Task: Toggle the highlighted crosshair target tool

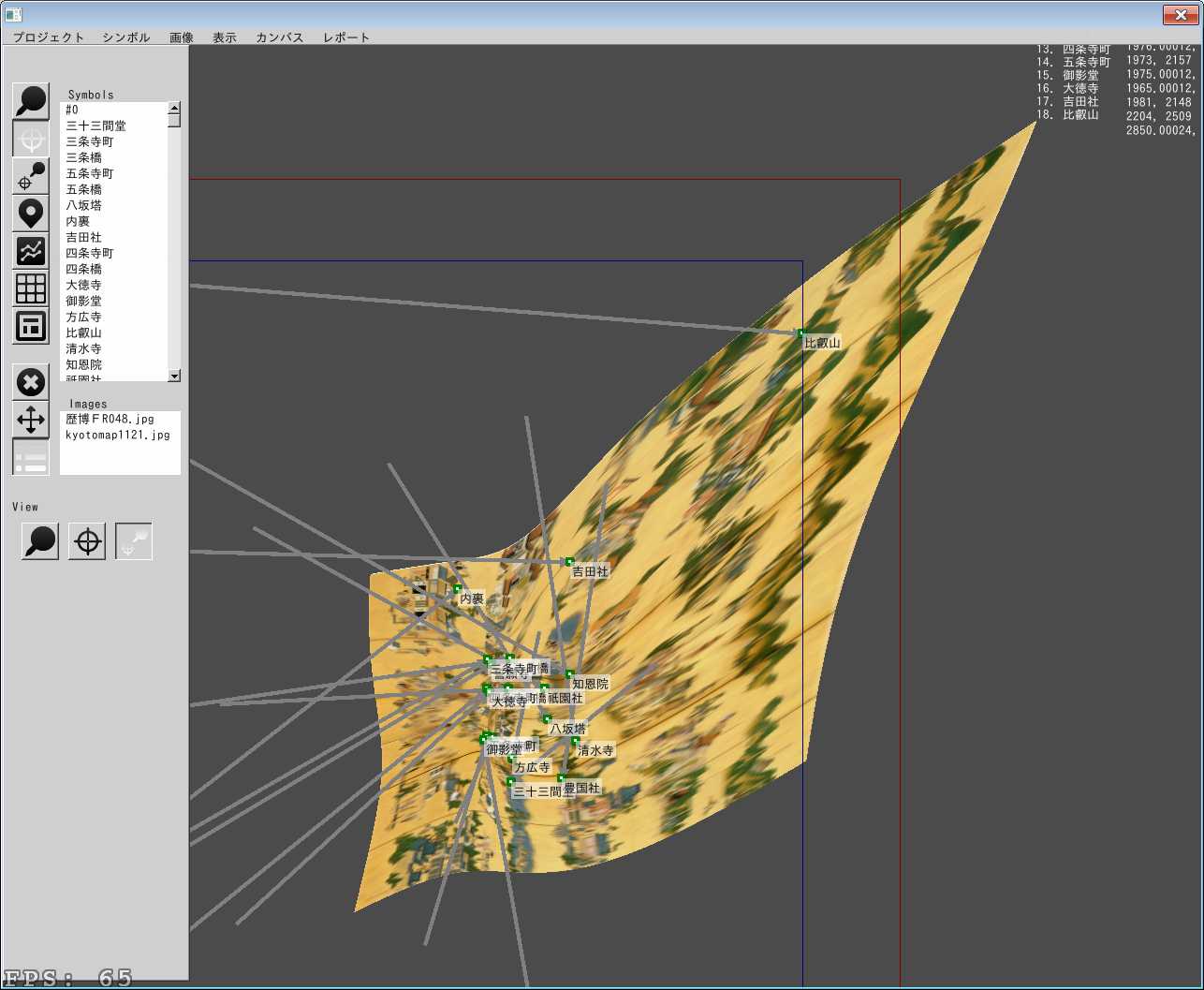Action: click(31, 139)
